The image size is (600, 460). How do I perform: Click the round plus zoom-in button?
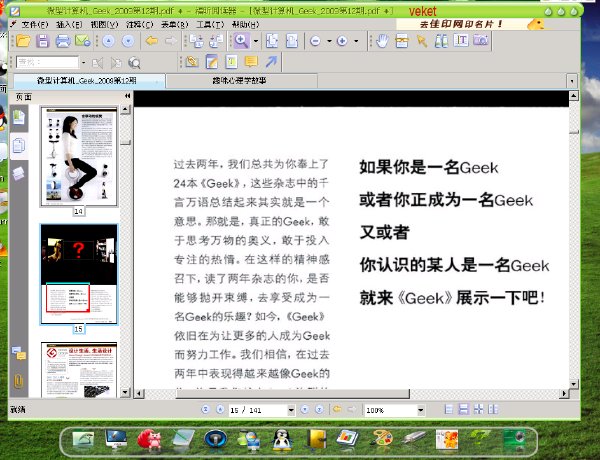(342, 41)
